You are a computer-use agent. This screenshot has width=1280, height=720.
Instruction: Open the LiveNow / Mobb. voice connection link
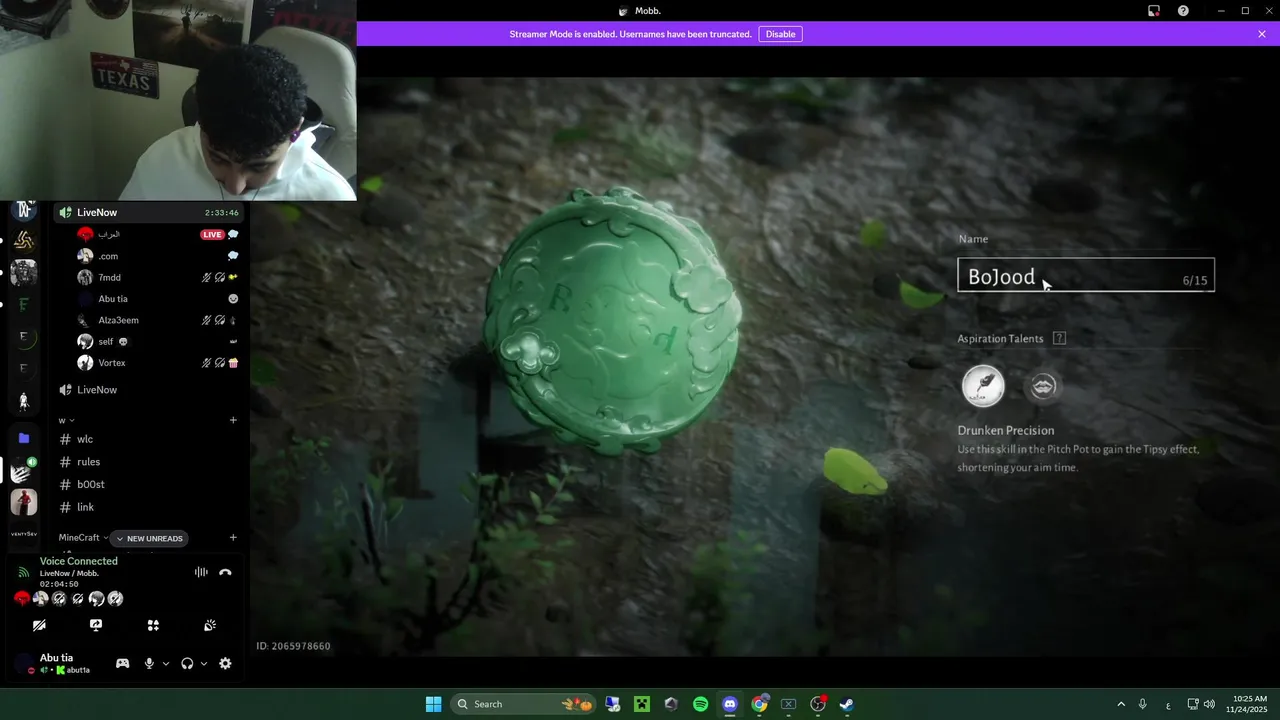(x=69, y=573)
